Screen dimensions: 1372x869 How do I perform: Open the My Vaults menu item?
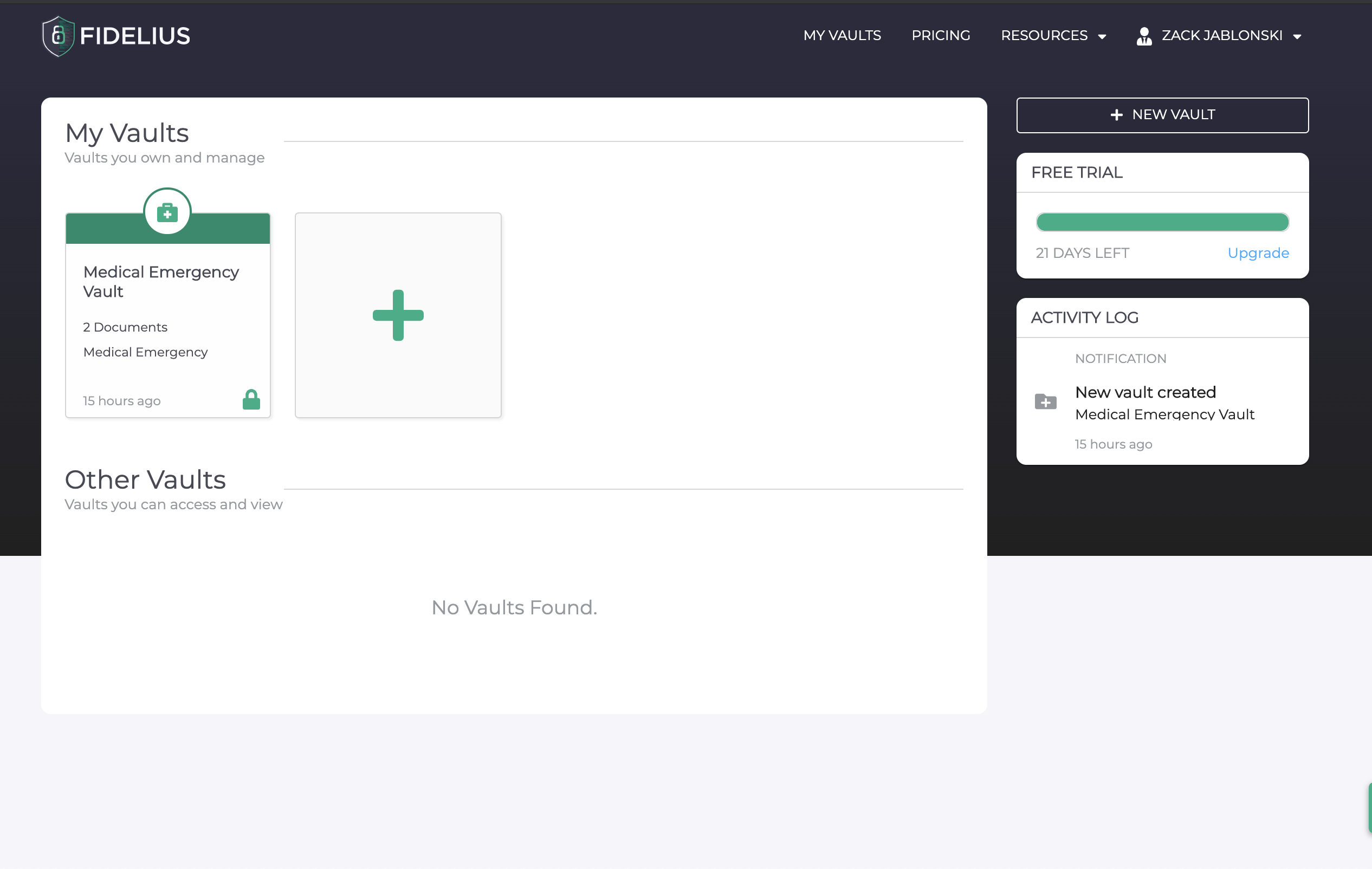[842, 35]
